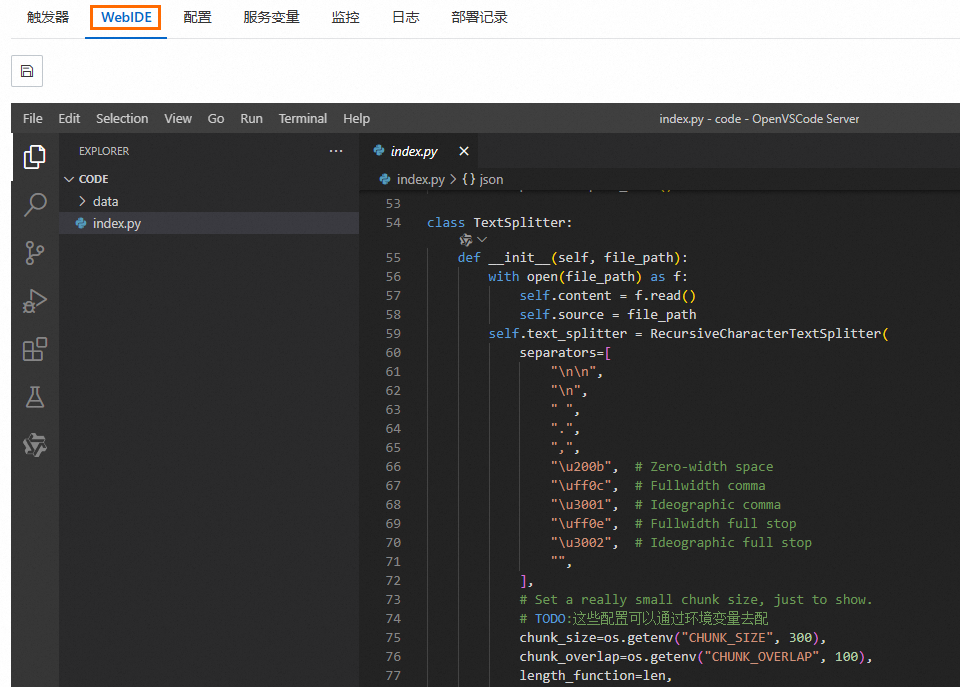Switch to the 监控 tab
960x687 pixels.
tap(345, 17)
